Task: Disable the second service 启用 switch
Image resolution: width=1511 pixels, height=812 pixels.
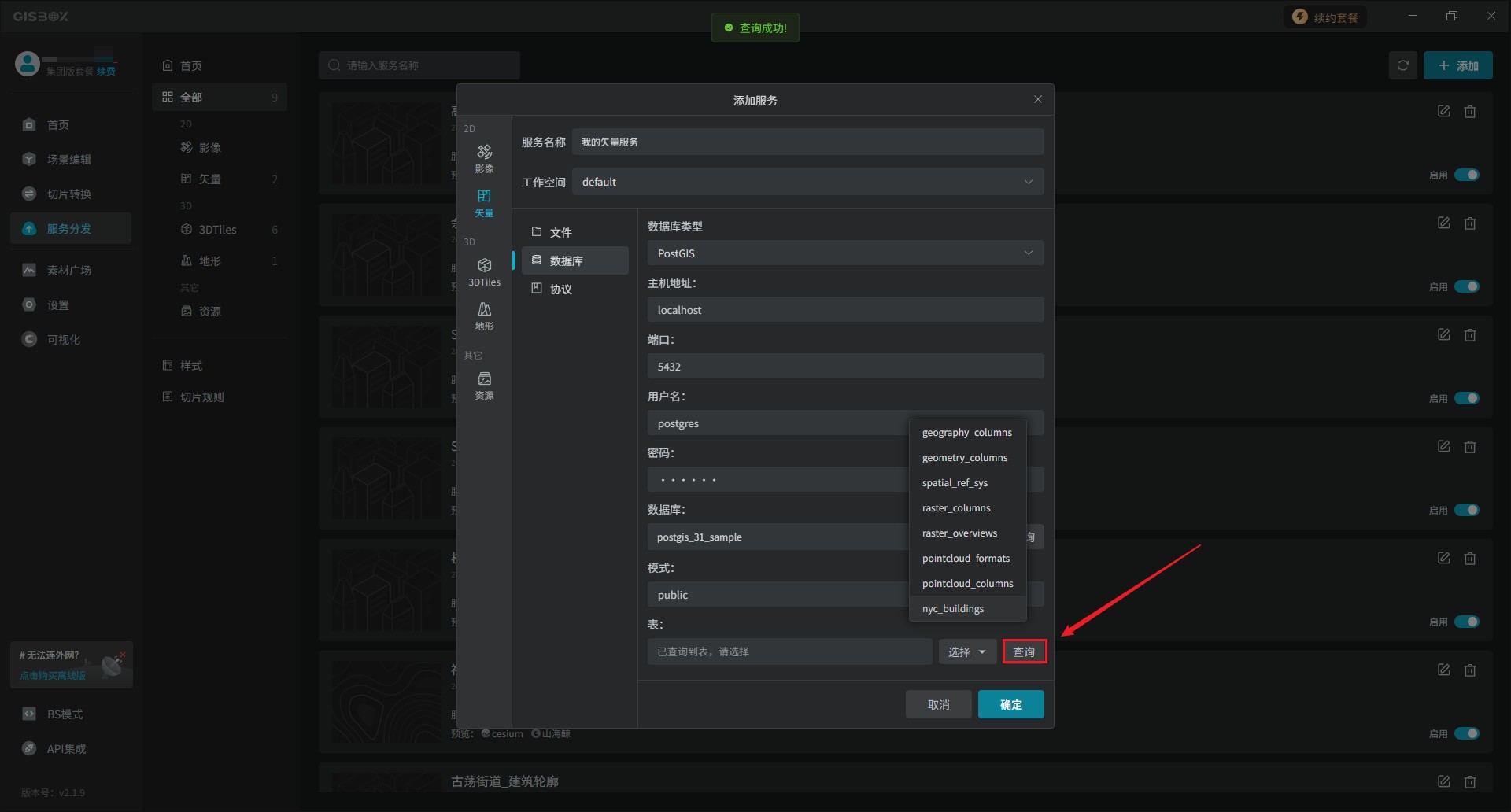Action: [1466, 286]
